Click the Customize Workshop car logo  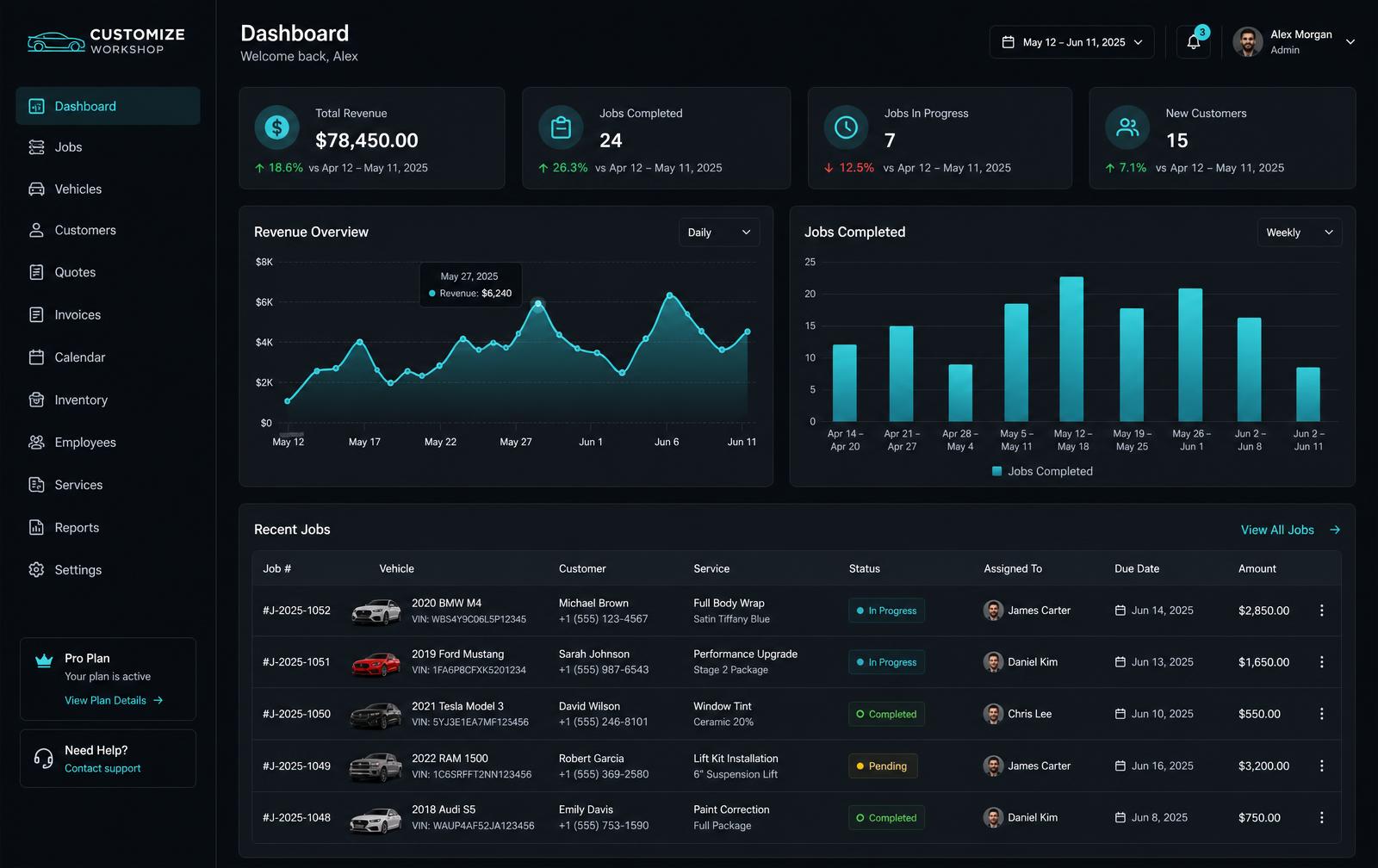tap(56, 41)
